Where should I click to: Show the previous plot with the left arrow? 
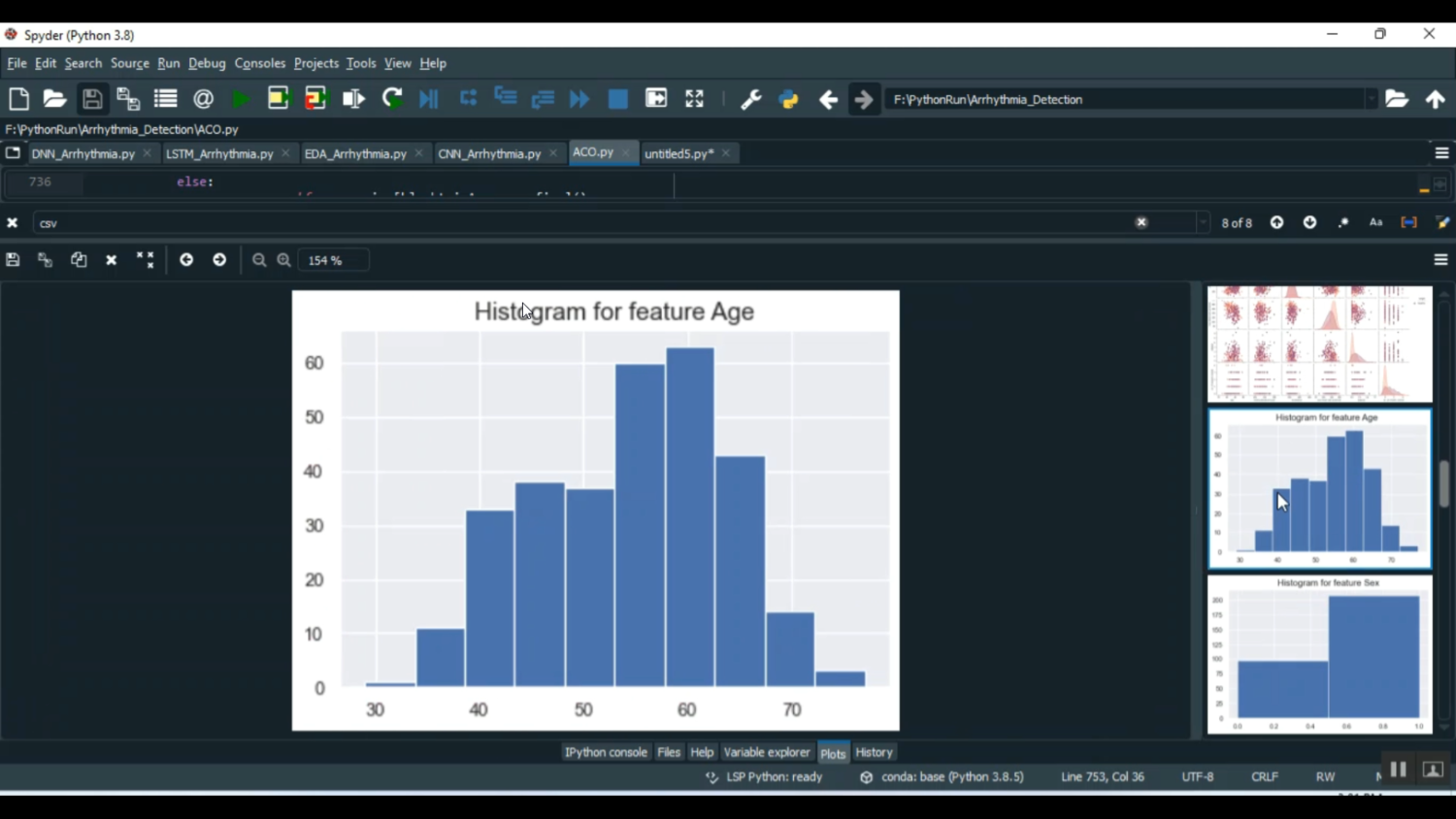(186, 260)
